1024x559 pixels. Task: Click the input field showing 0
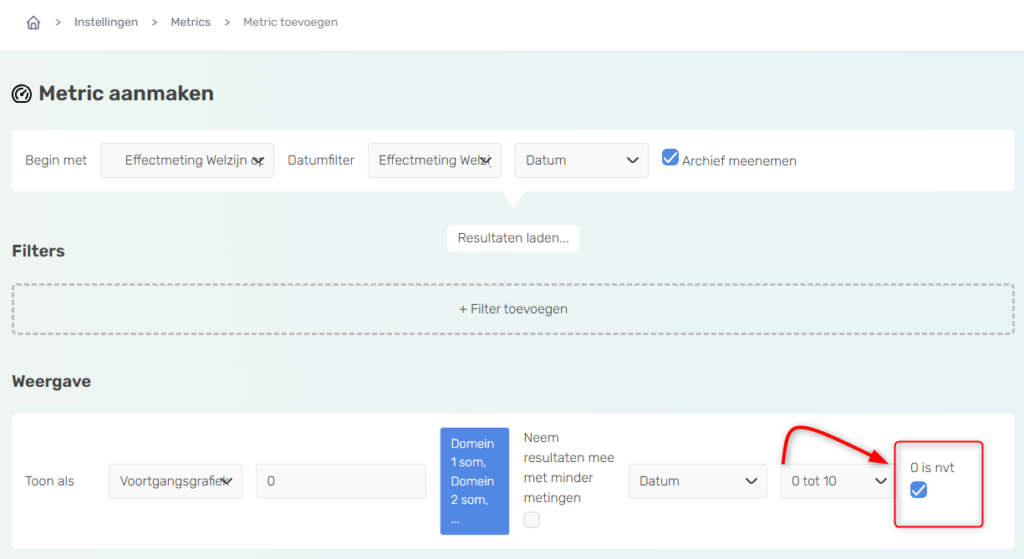click(x=341, y=481)
